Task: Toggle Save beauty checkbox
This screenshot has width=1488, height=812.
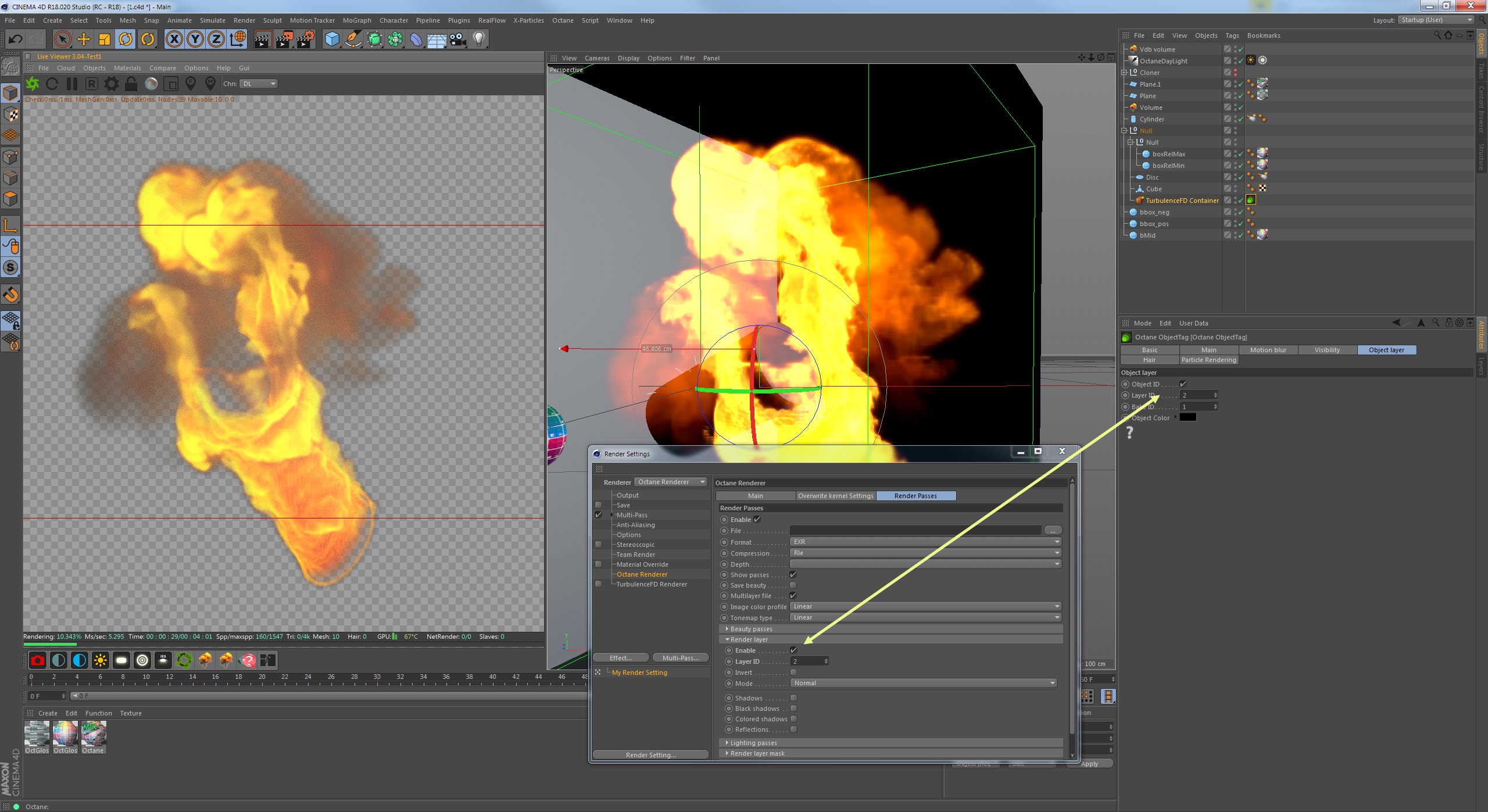Action: (793, 585)
